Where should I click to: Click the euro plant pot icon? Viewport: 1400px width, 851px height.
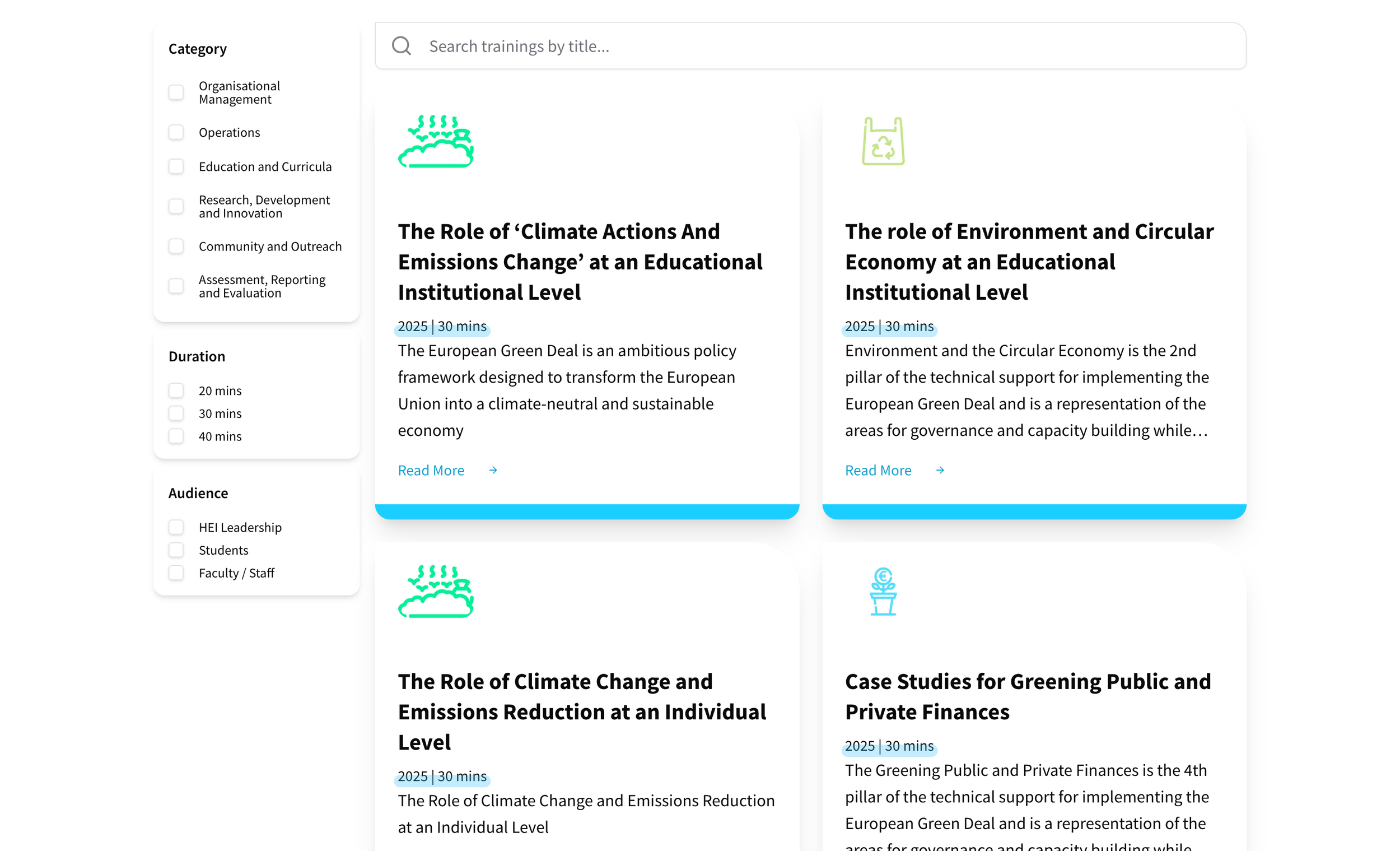883,591
